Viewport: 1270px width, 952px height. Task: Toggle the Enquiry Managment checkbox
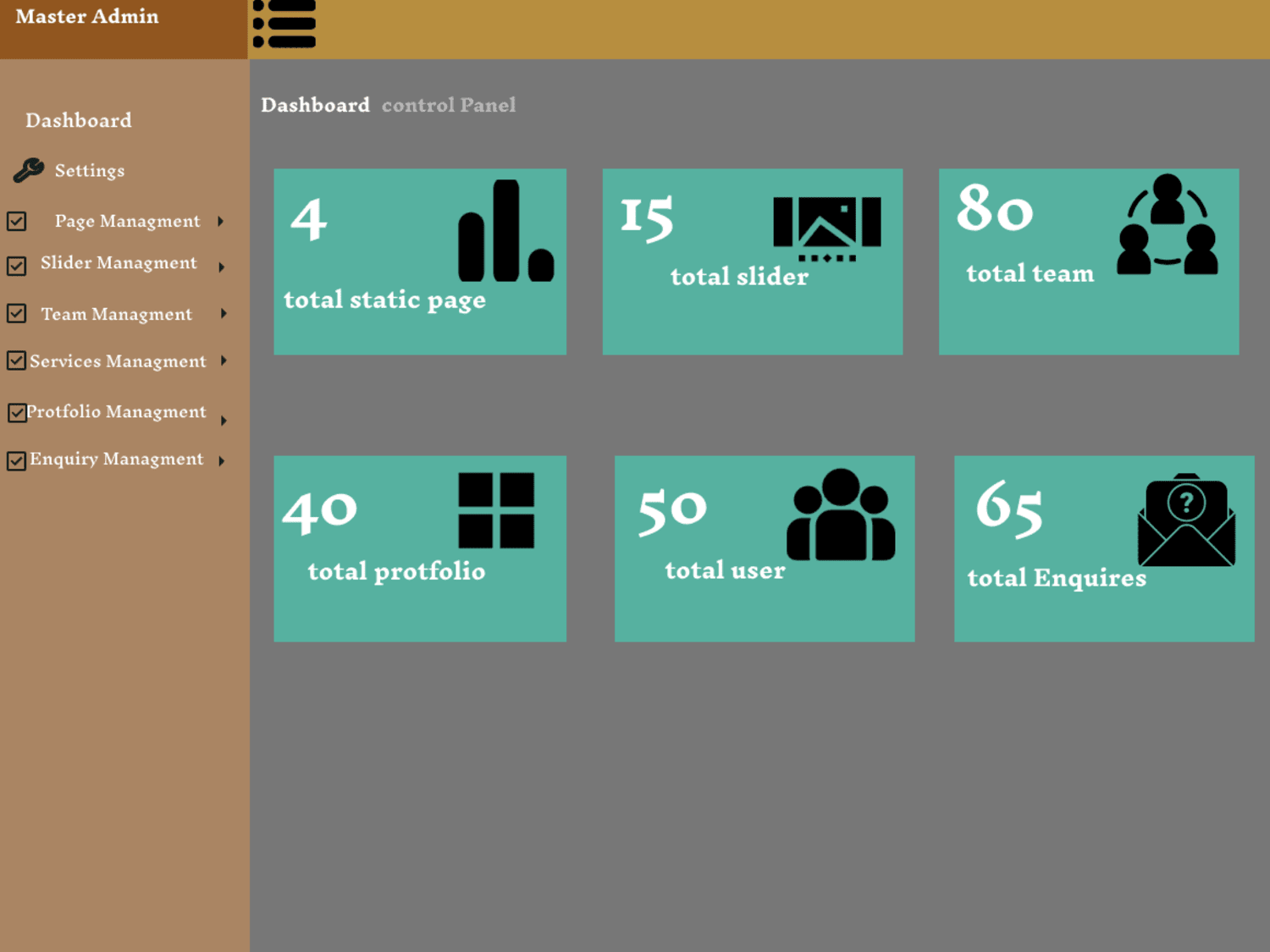click(x=17, y=461)
